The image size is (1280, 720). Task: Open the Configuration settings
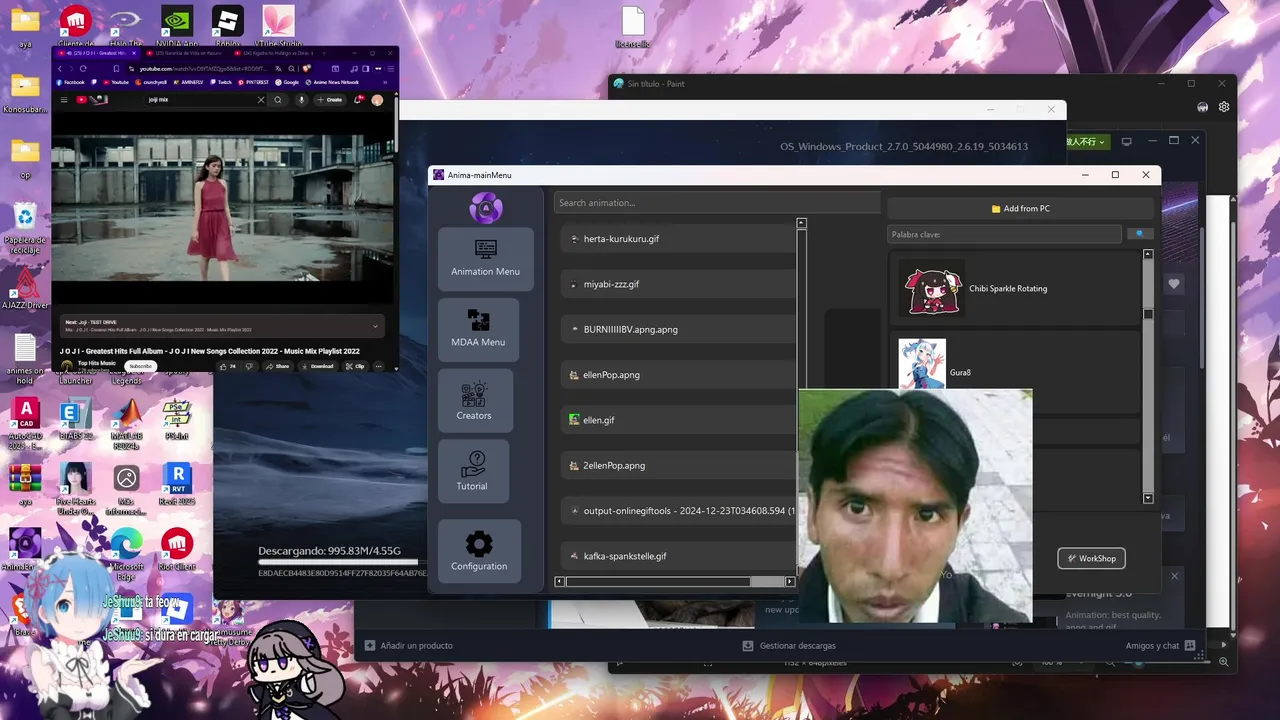479,551
